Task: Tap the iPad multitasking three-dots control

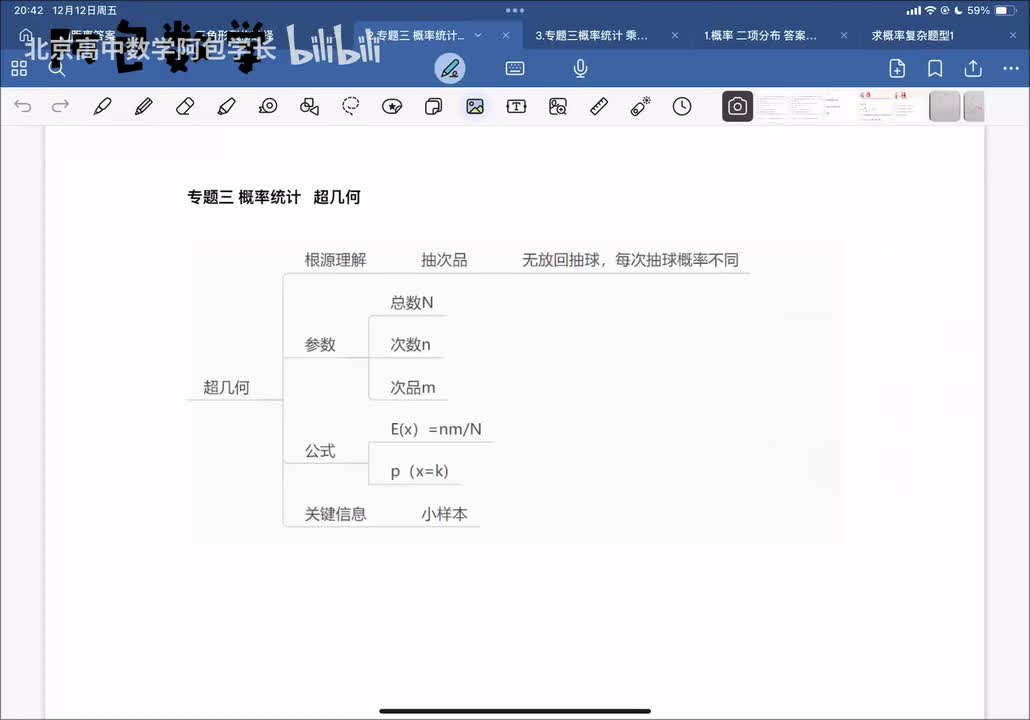Action: pyautogui.click(x=515, y=11)
